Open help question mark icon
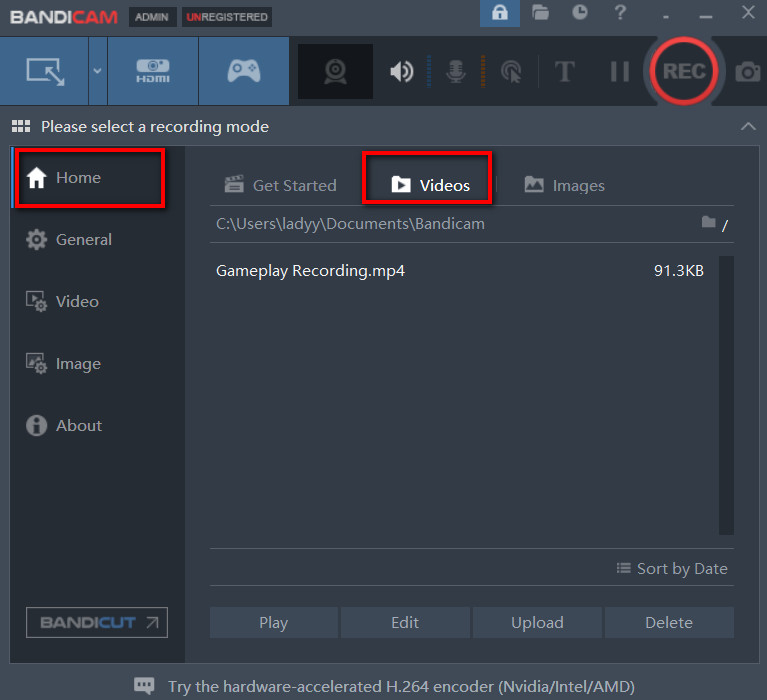 click(x=620, y=12)
